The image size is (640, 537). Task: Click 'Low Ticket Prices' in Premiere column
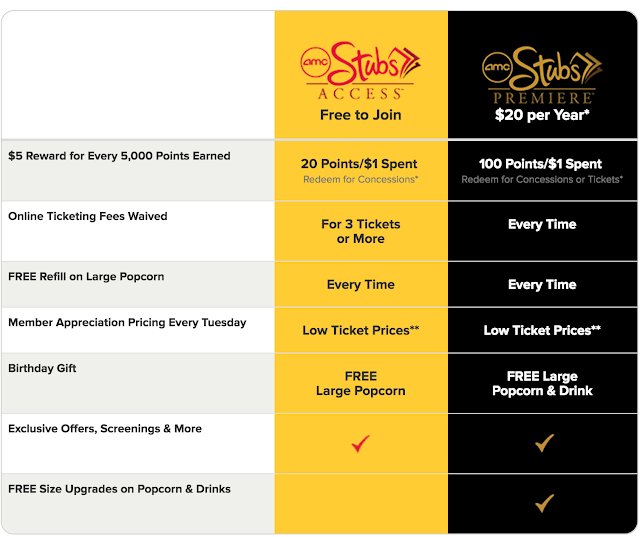click(542, 330)
